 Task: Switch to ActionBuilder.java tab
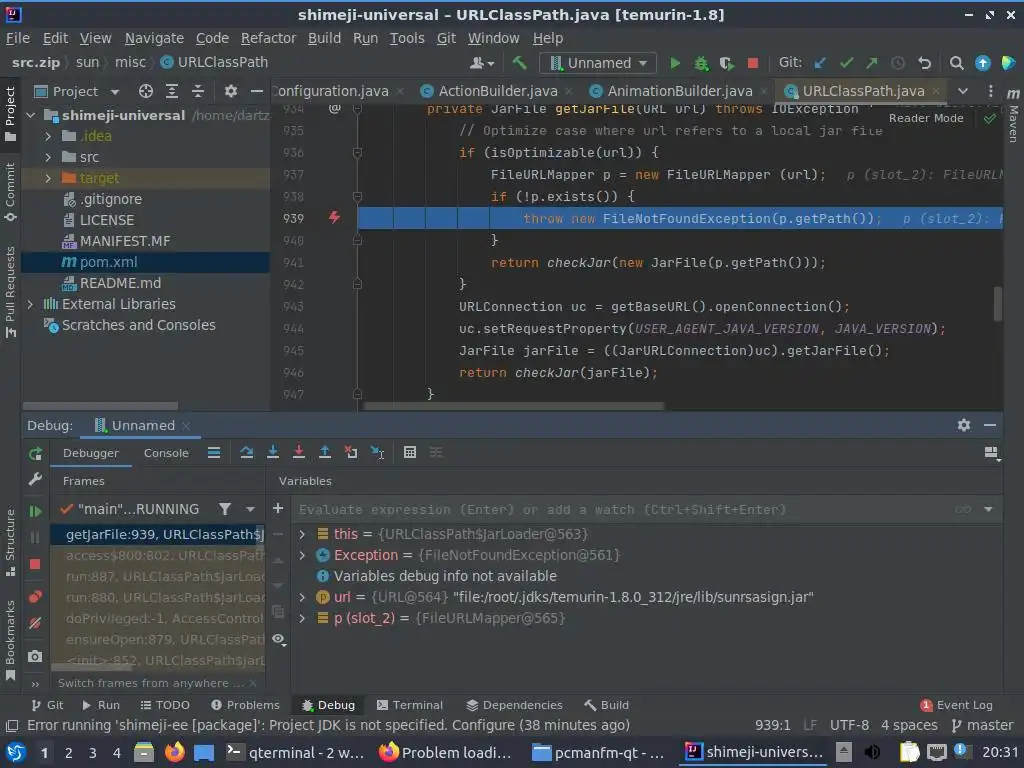pos(497,91)
